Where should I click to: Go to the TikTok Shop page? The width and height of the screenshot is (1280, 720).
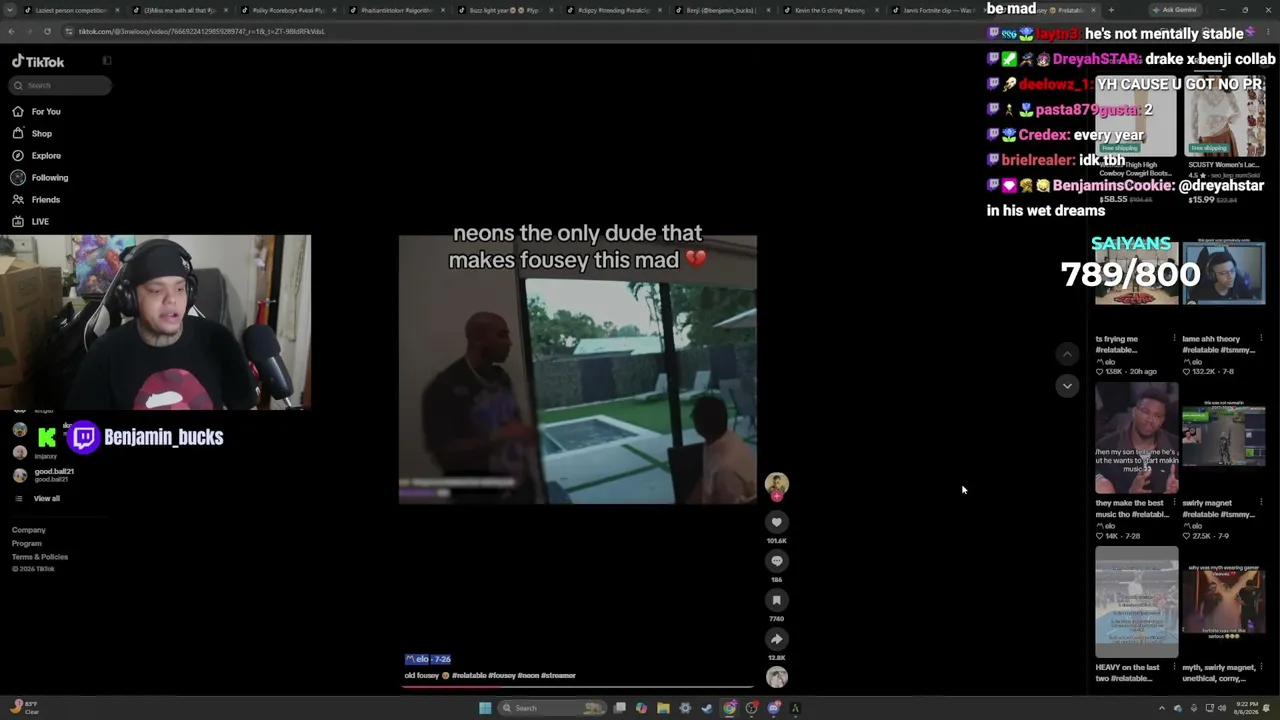pyautogui.click(x=42, y=134)
